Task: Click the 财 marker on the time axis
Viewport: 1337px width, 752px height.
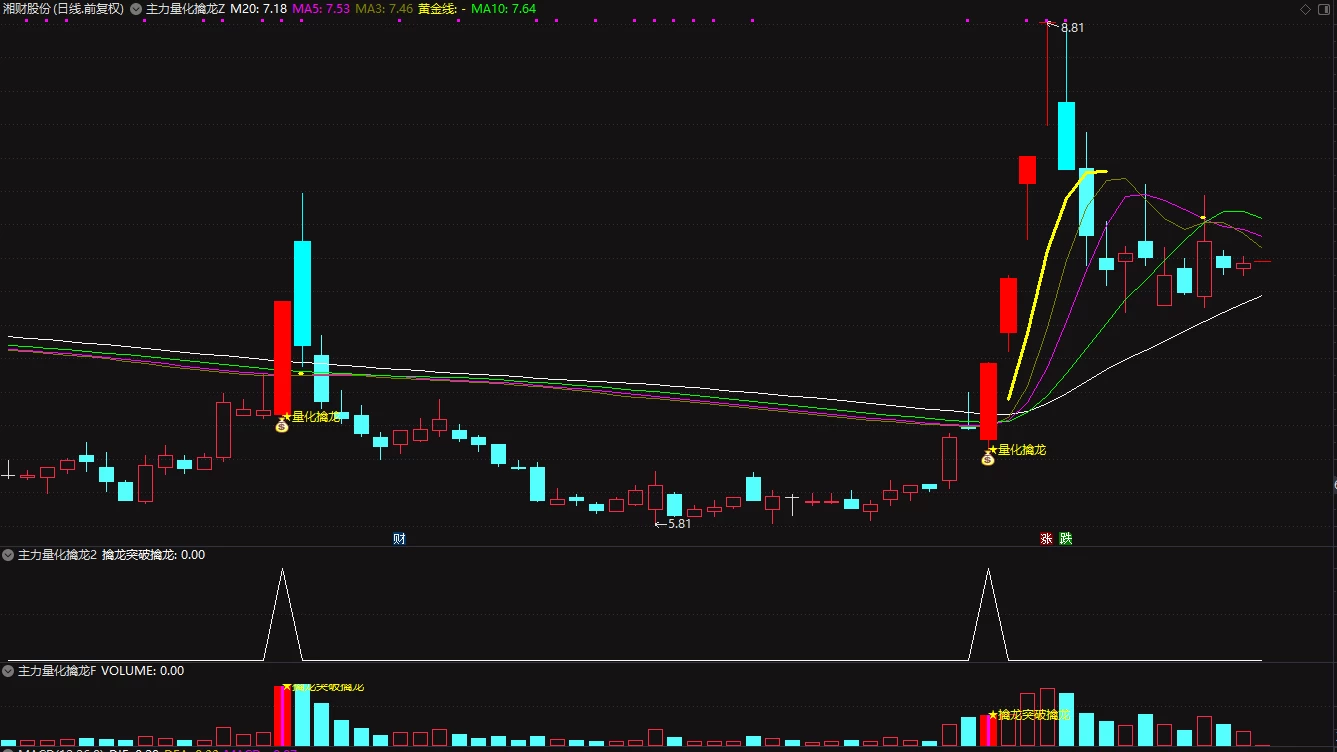Action: pos(399,539)
